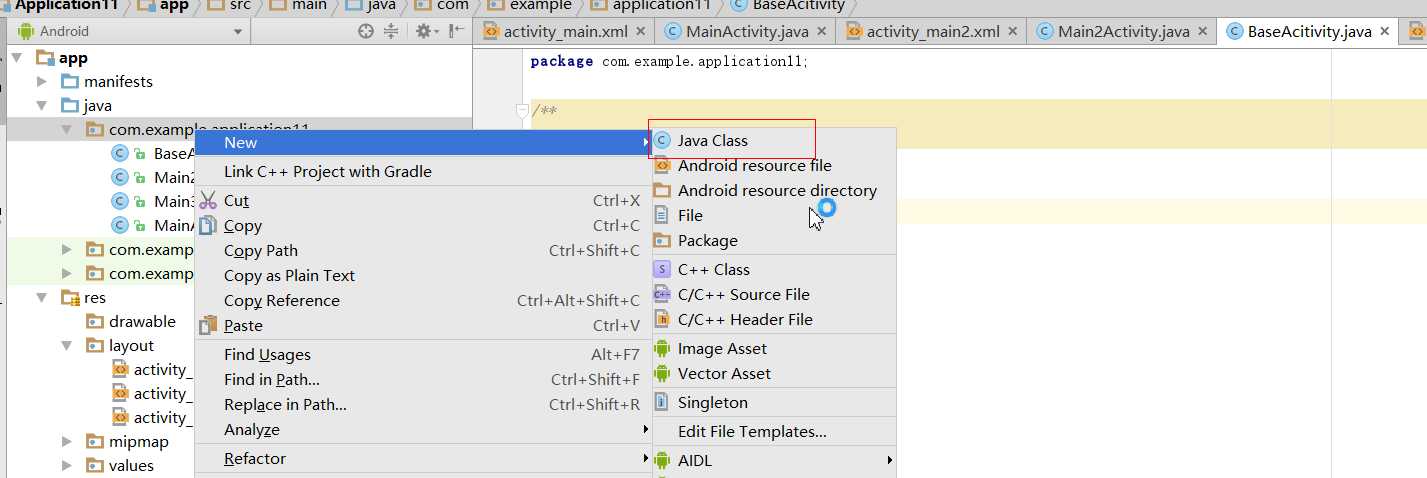Viewport: 1427px width, 478px height.
Task: Click the Cut scissors icon
Action: pos(208,201)
